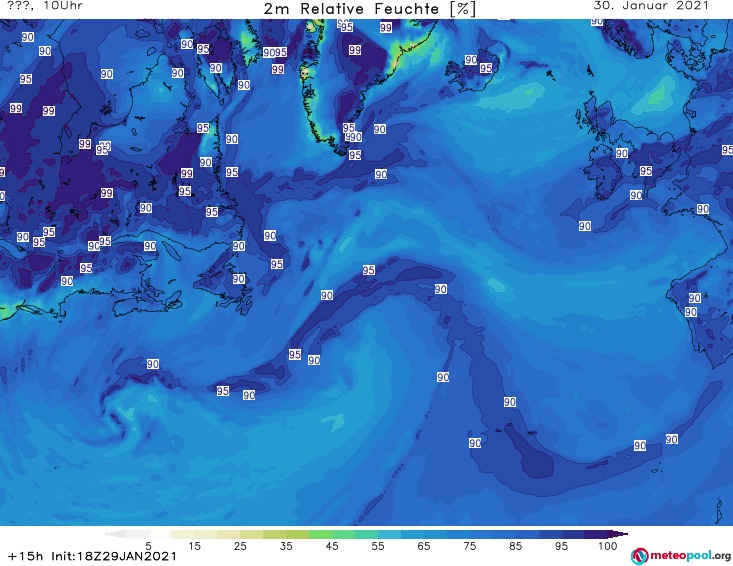Click the dark purple legend swatch near 100

point(596,534)
